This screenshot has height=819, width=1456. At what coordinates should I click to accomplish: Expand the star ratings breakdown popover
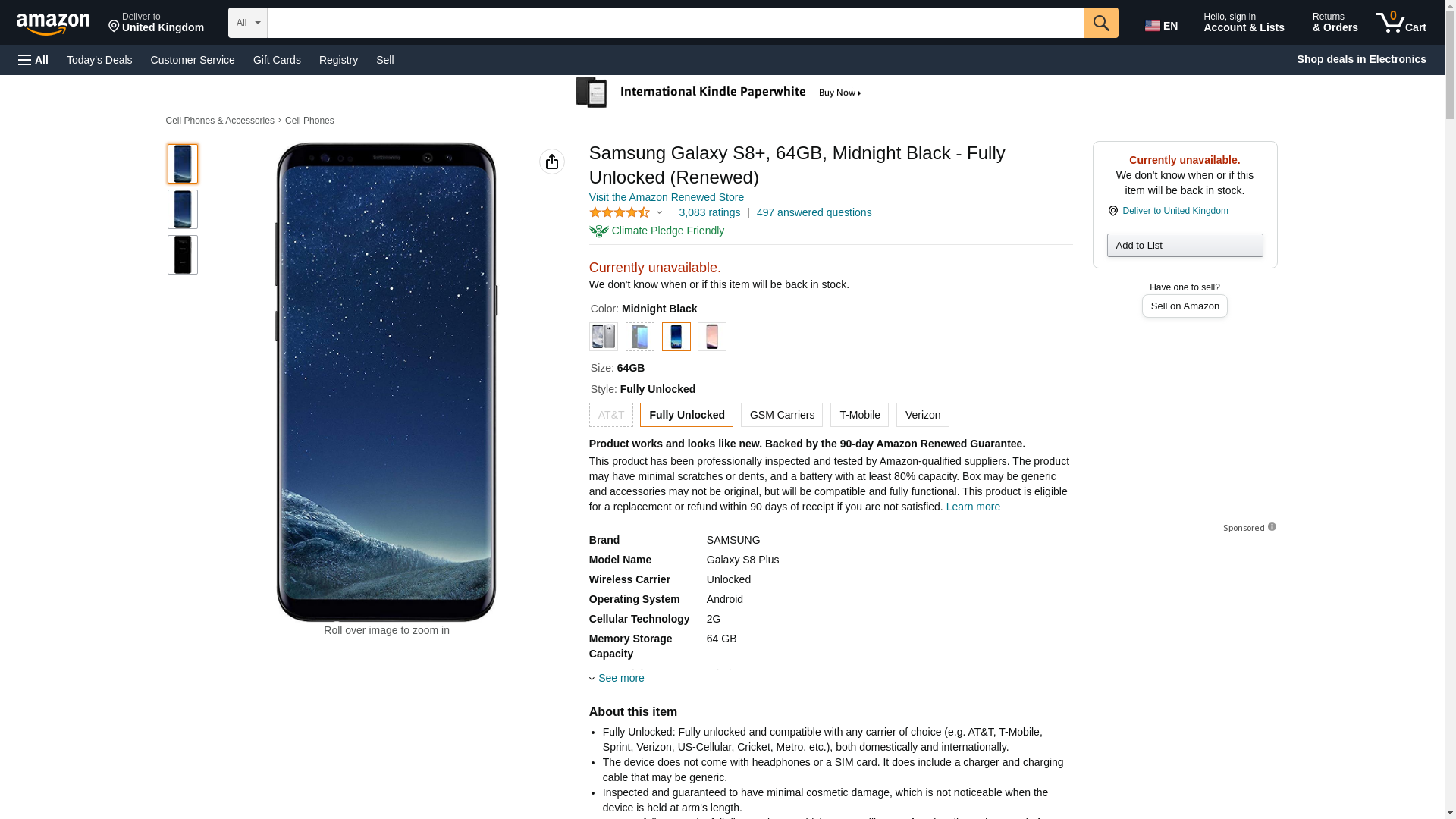[626, 213]
